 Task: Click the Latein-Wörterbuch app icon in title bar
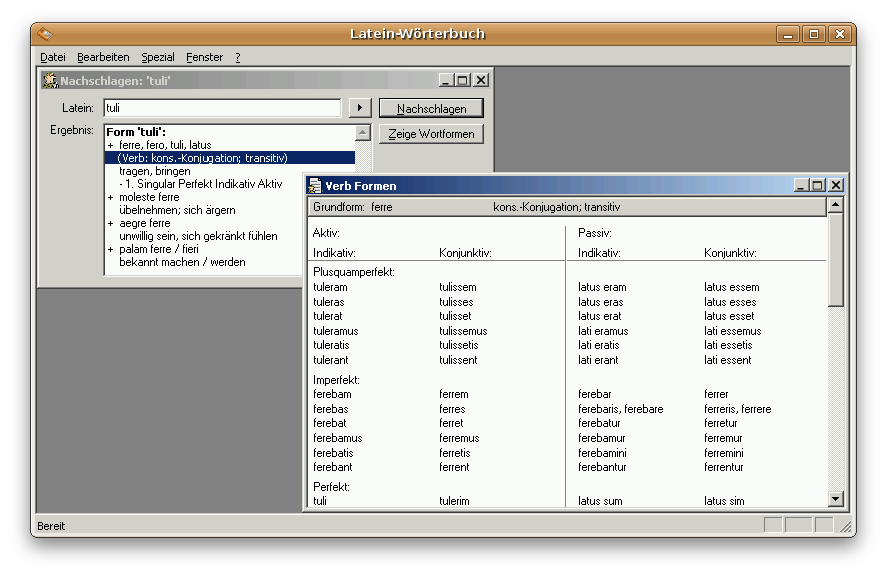pyautogui.click(x=45, y=34)
